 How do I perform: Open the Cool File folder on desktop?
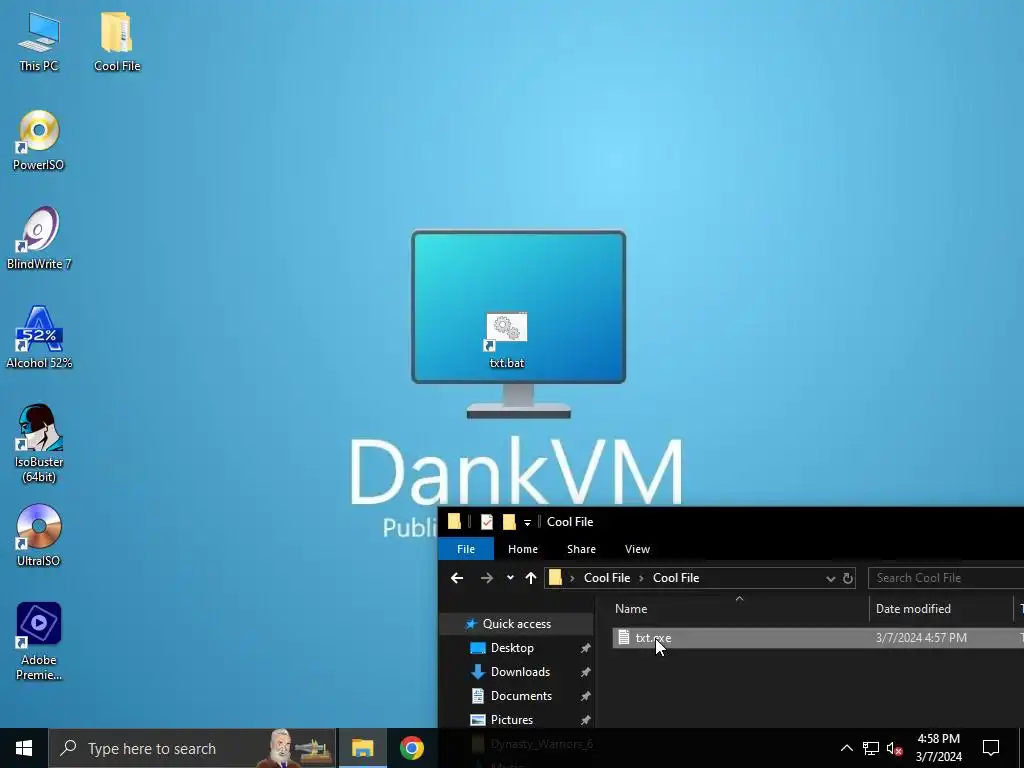click(x=117, y=40)
